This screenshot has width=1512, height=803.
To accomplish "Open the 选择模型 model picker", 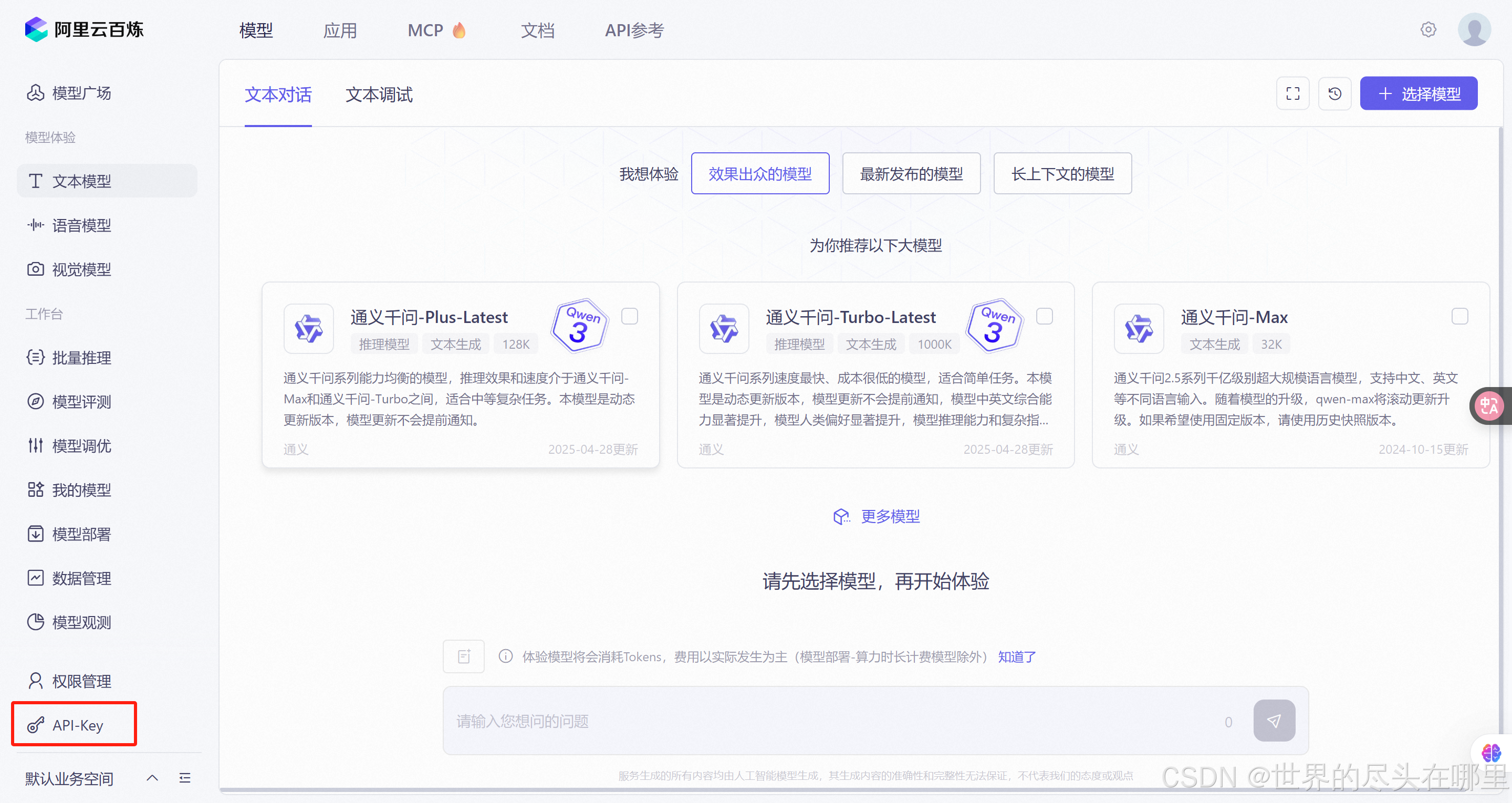I will pos(1418,93).
